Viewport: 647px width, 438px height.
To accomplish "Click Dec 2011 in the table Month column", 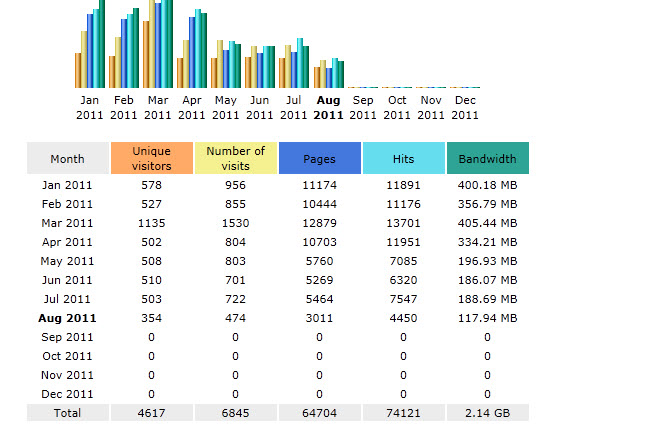I will [67, 394].
